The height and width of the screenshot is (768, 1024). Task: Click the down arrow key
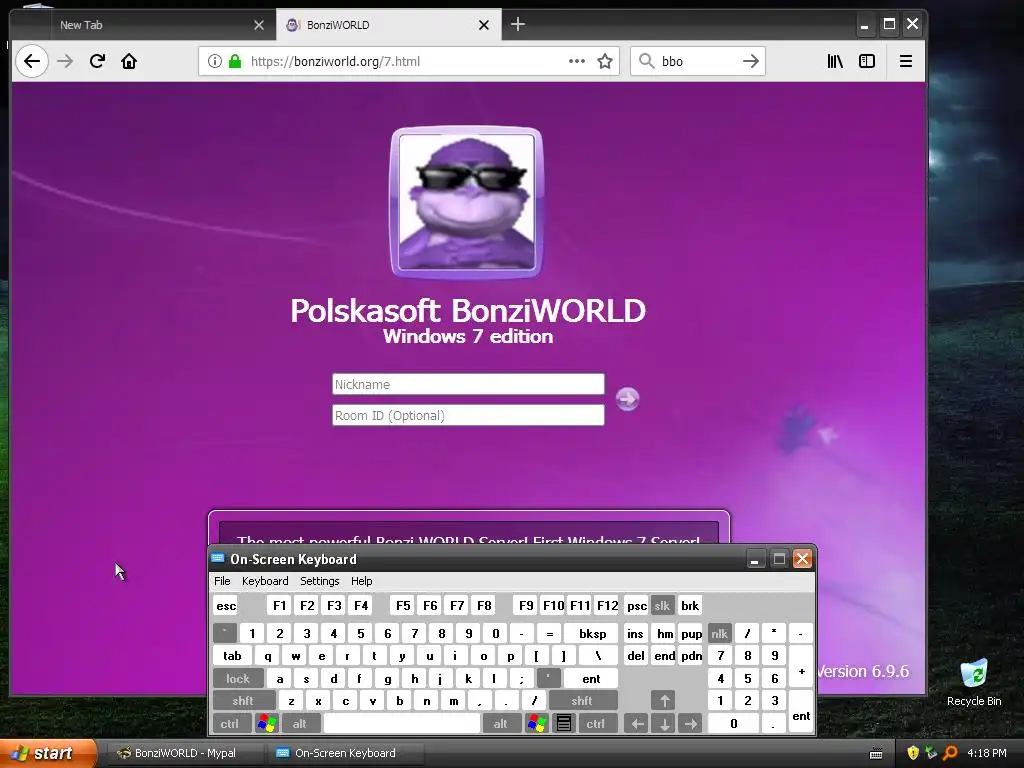[664, 724]
